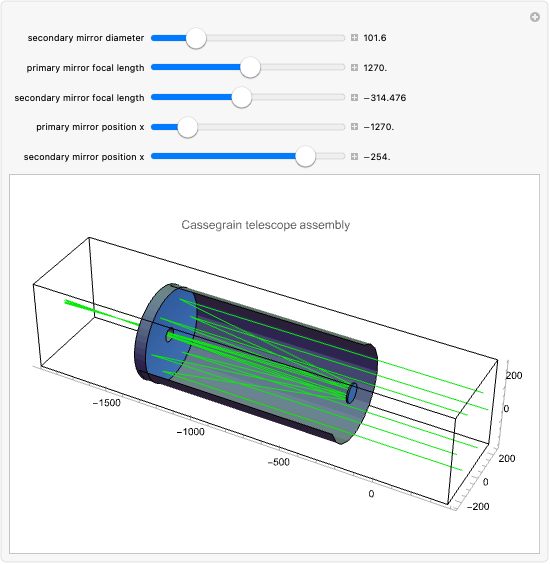Click the secondary focal length value -314.476
Viewport: 550px width, 564px height.
(385, 97)
